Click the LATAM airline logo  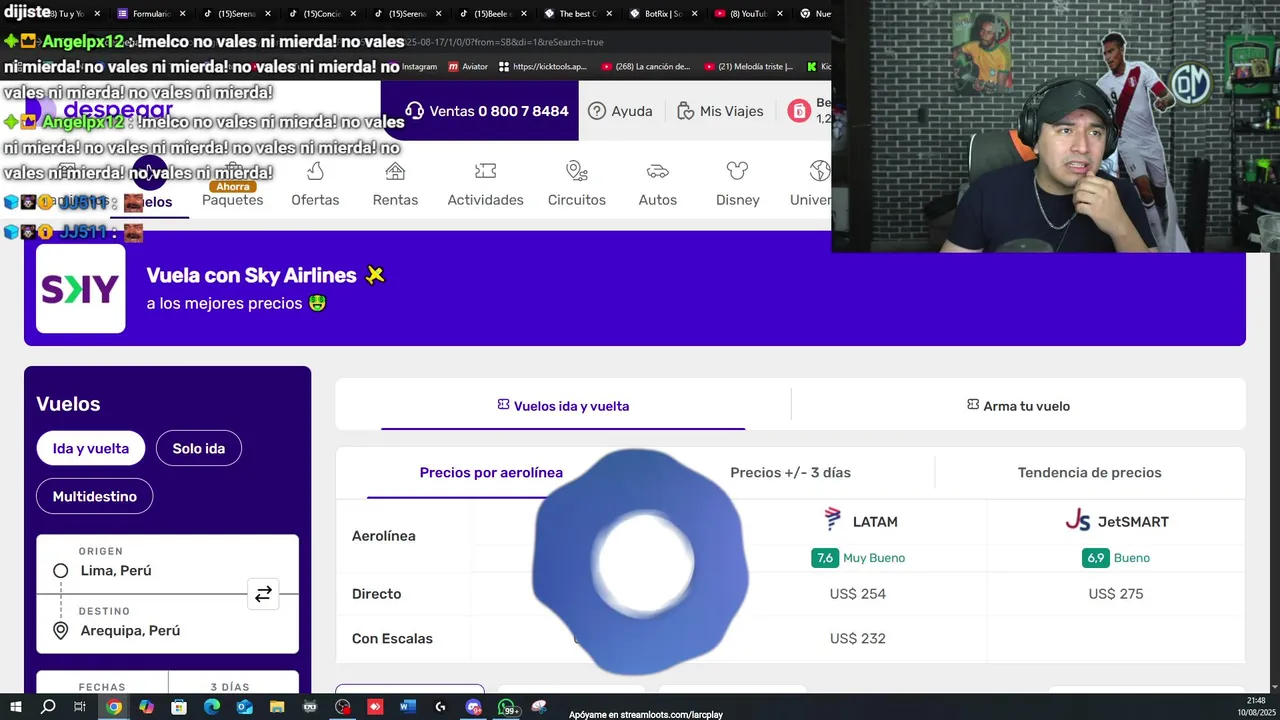coord(832,519)
